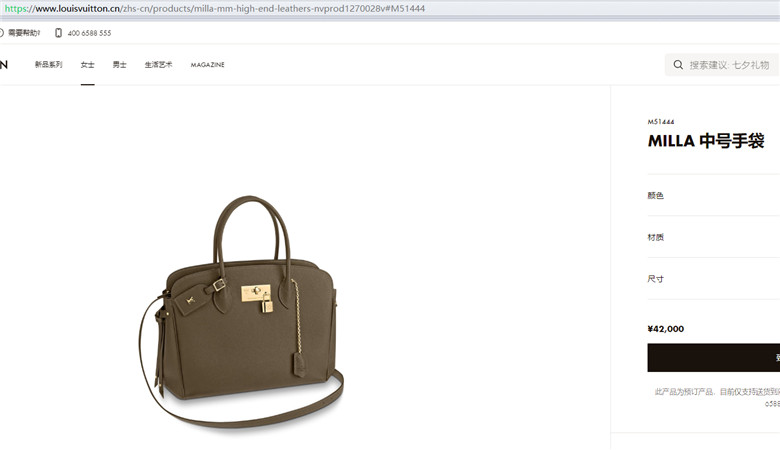Expand the 尺寸 option row
Screen dimensions: 780x450
click(713, 279)
